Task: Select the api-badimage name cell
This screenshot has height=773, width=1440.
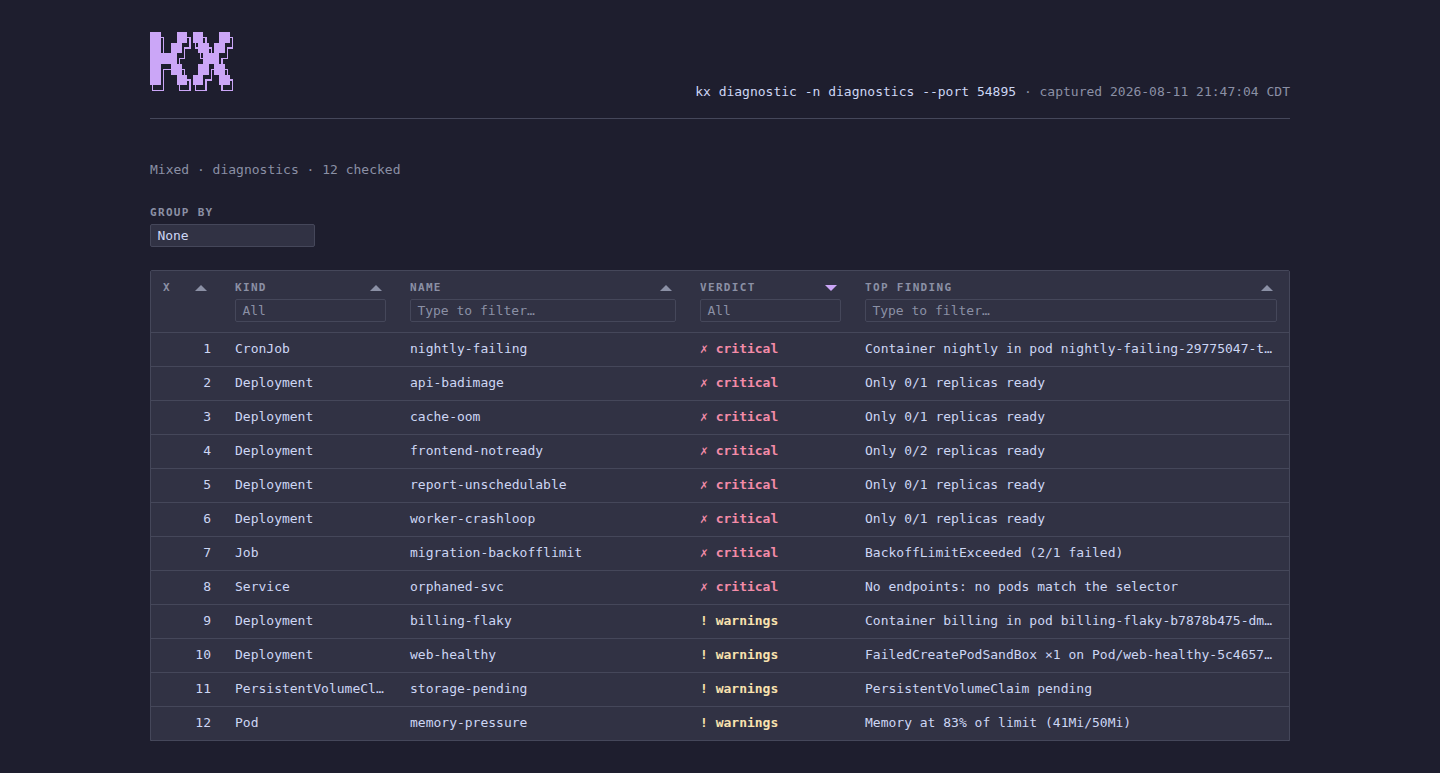Action: tap(457, 383)
